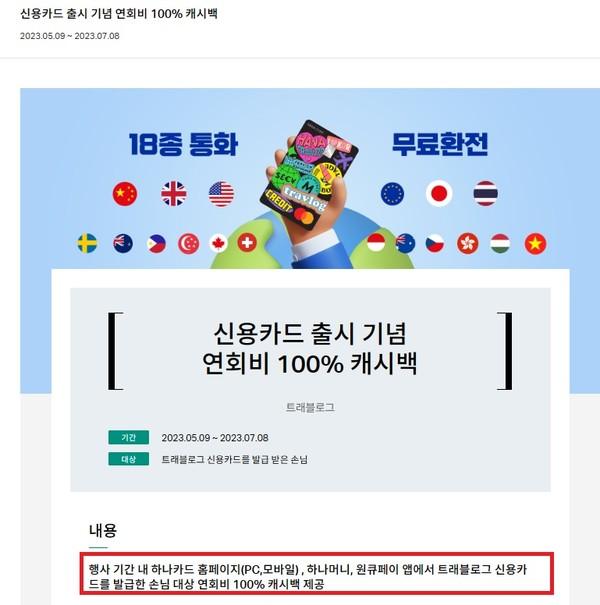Click the European Union flag icon

(x=392, y=193)
